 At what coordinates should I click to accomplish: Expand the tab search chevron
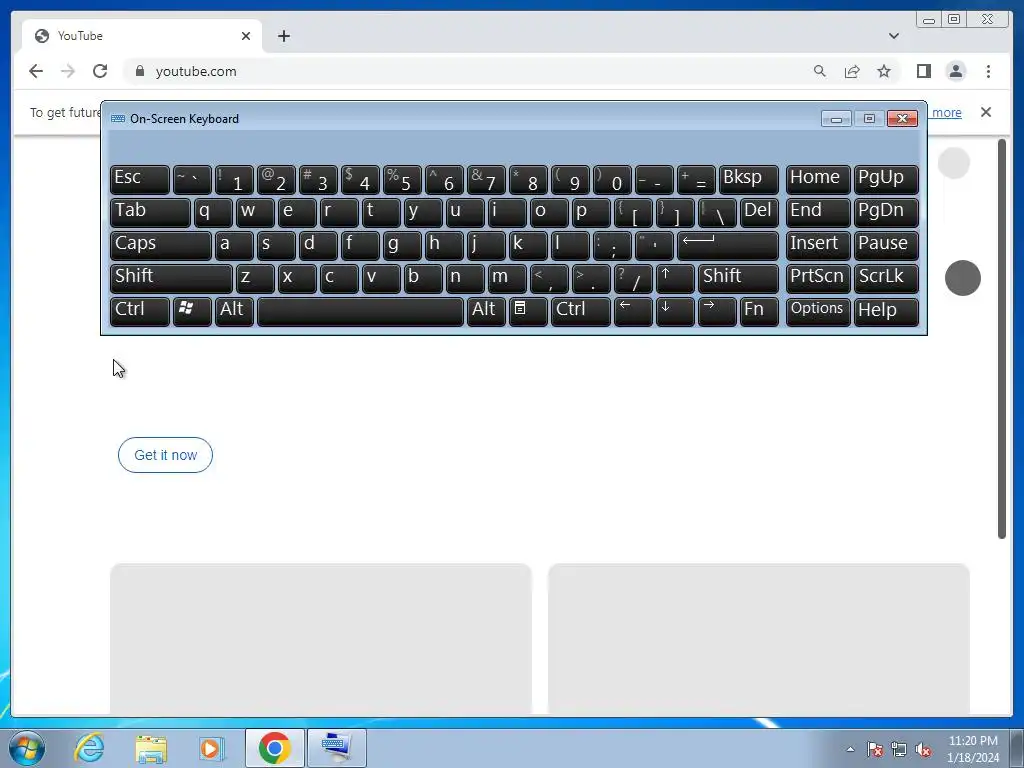[x=894, y=36]
